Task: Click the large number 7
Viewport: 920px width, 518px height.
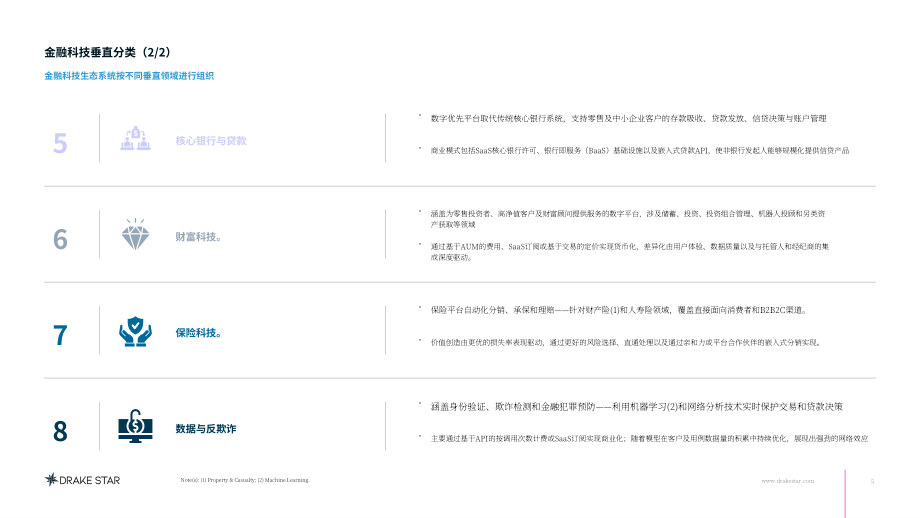Action: (x=60, y=336)
